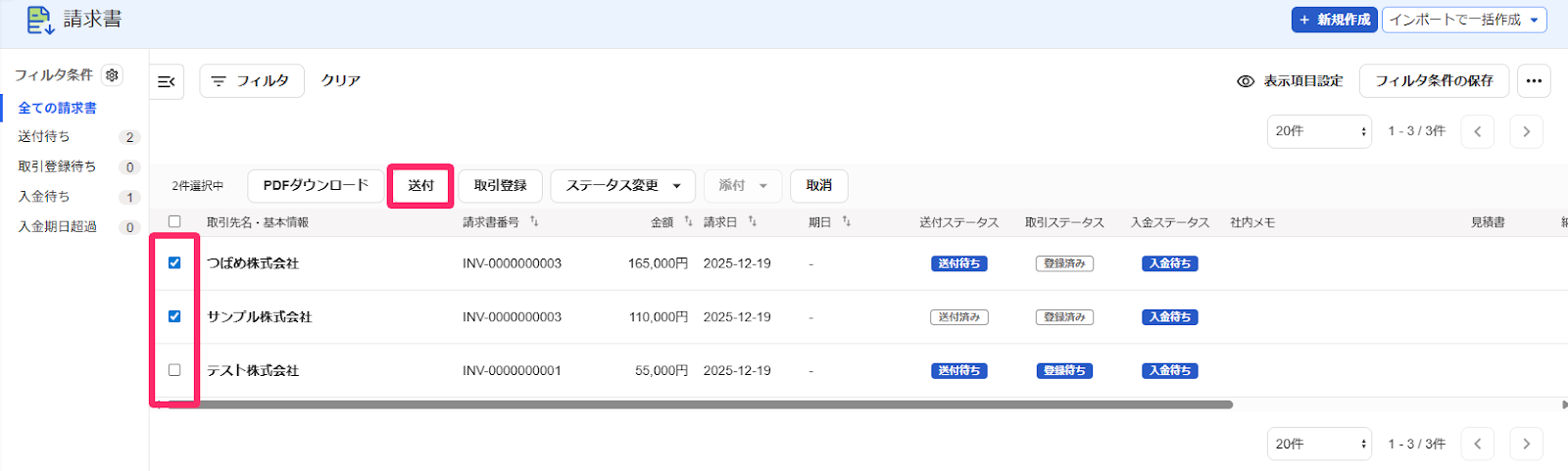Click 入金待ち badge in テスト株式会社 row
This screenshot has height=471, width=1568.
[x=1170, y=371]
